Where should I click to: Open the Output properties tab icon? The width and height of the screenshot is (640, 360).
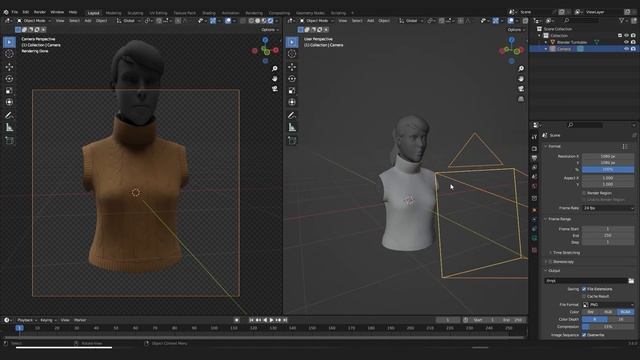[534, 158]
